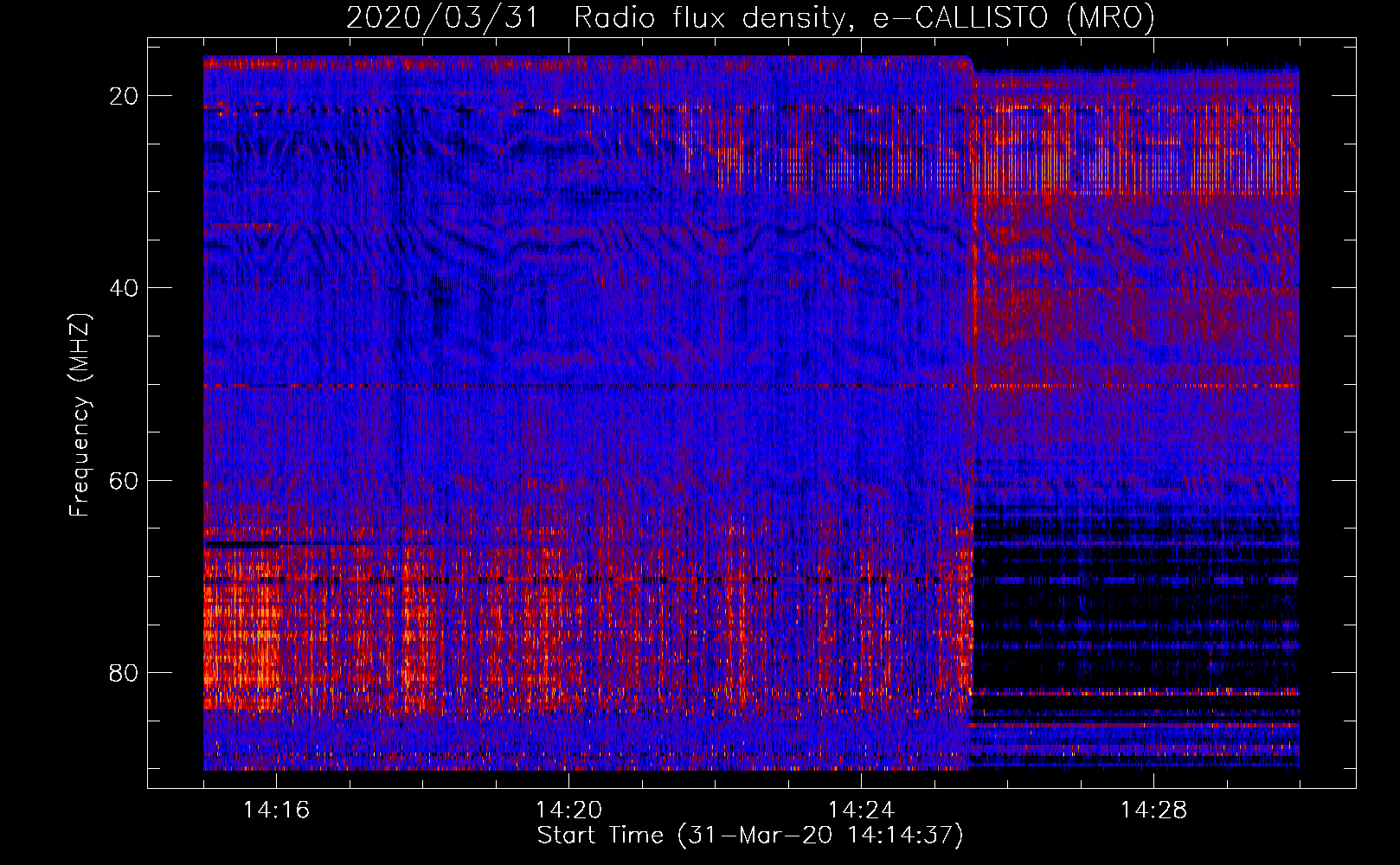Click the 14:16 time tick label
1400x865 pixels.
tap(277, 811)
